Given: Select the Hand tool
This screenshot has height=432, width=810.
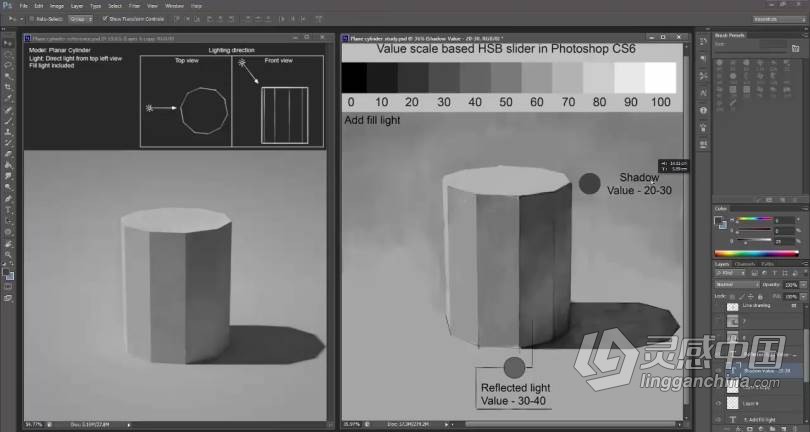Looking at the screenshot, I should (x=8, y=243).
